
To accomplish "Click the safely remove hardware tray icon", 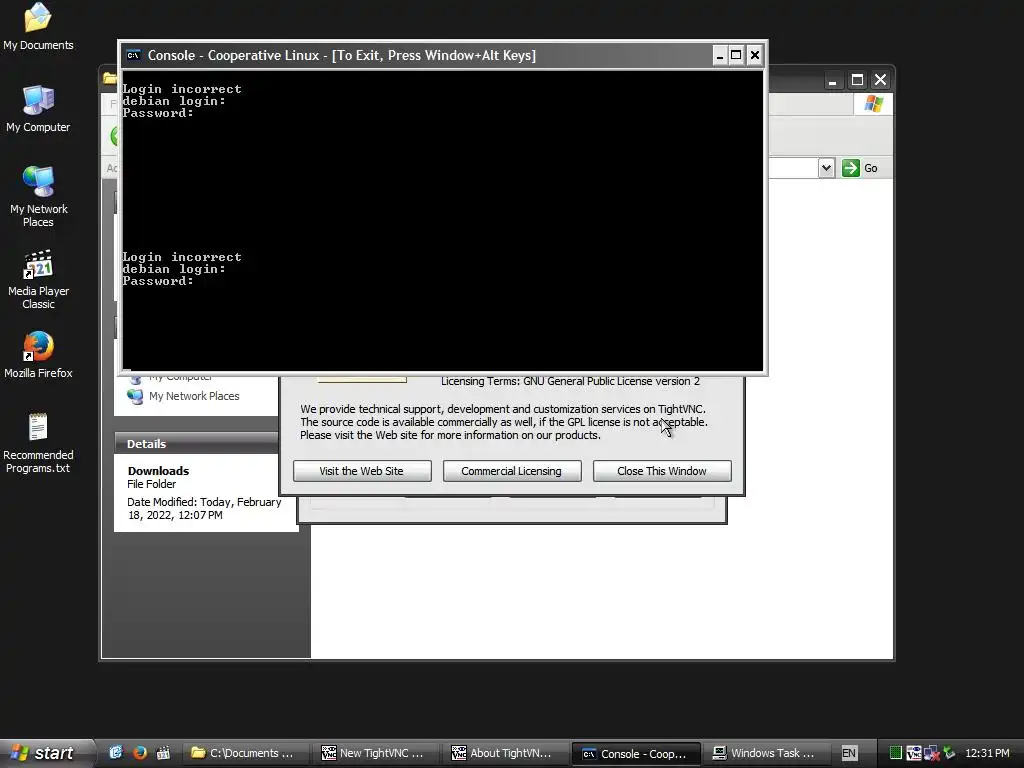I will coord(949,753).
